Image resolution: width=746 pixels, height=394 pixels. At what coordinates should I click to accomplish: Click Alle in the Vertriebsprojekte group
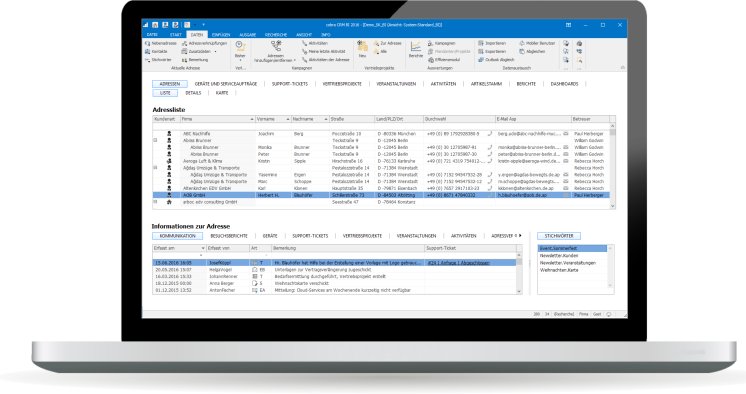click(381, 51)
